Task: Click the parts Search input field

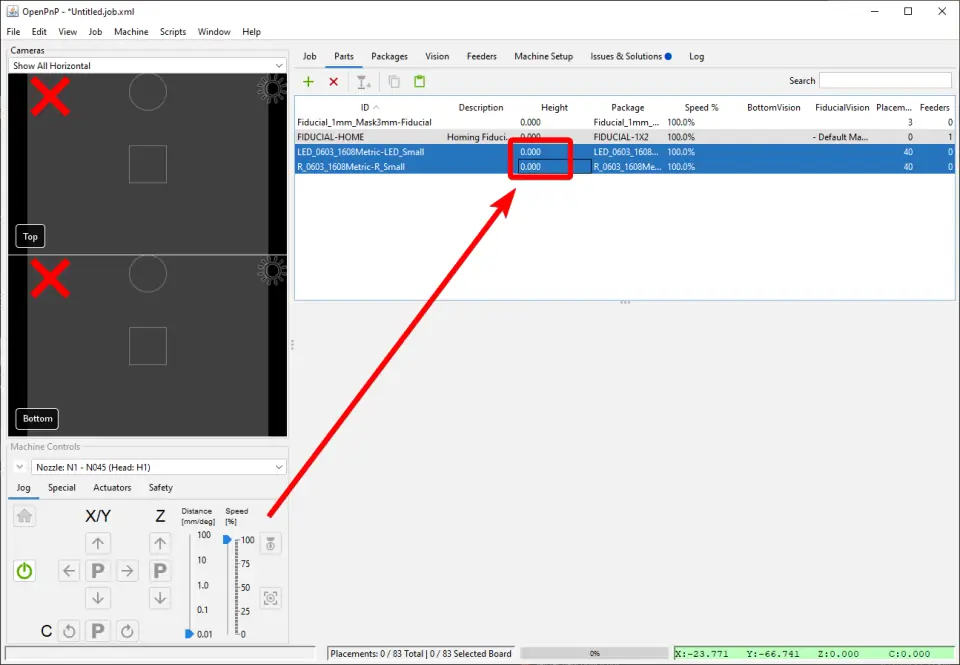Action: tap(885, 81)
